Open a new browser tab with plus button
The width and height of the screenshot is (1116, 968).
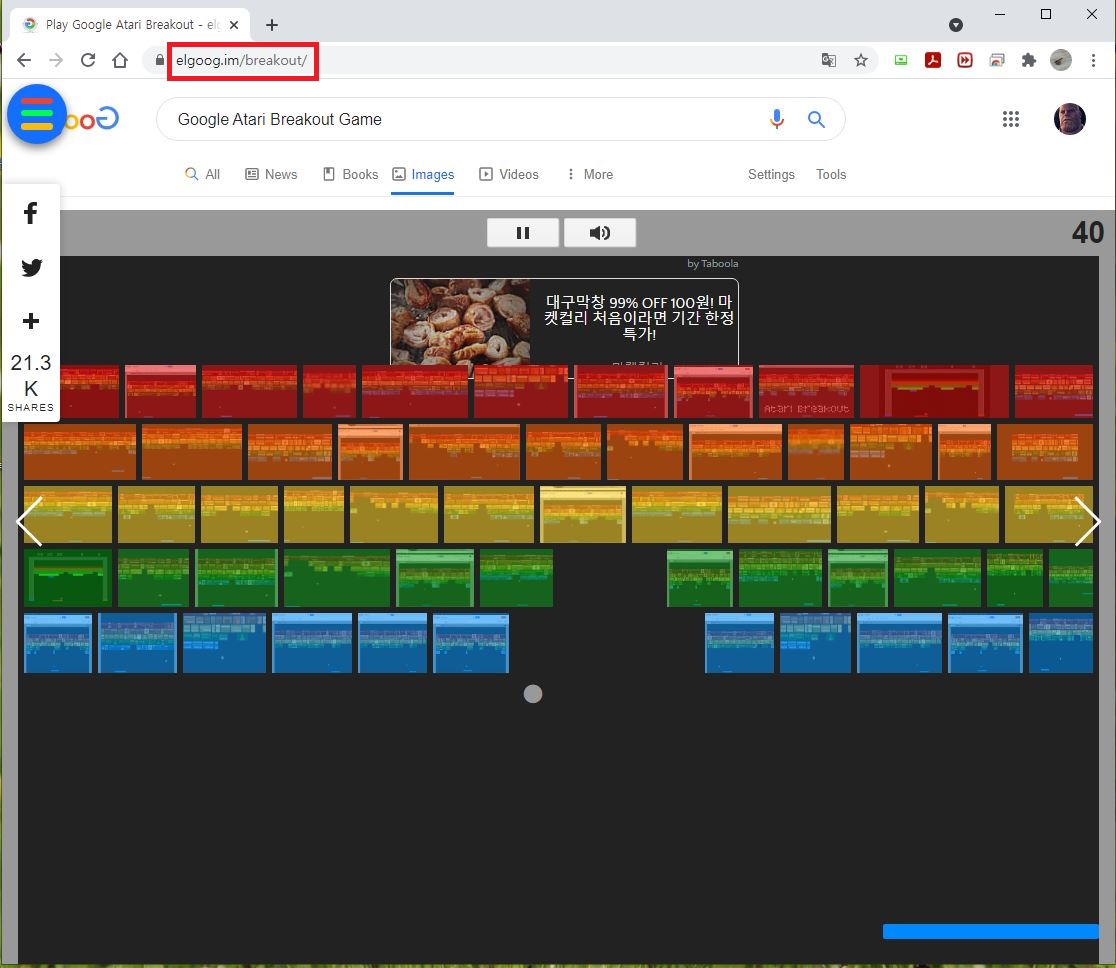point(272,25)
